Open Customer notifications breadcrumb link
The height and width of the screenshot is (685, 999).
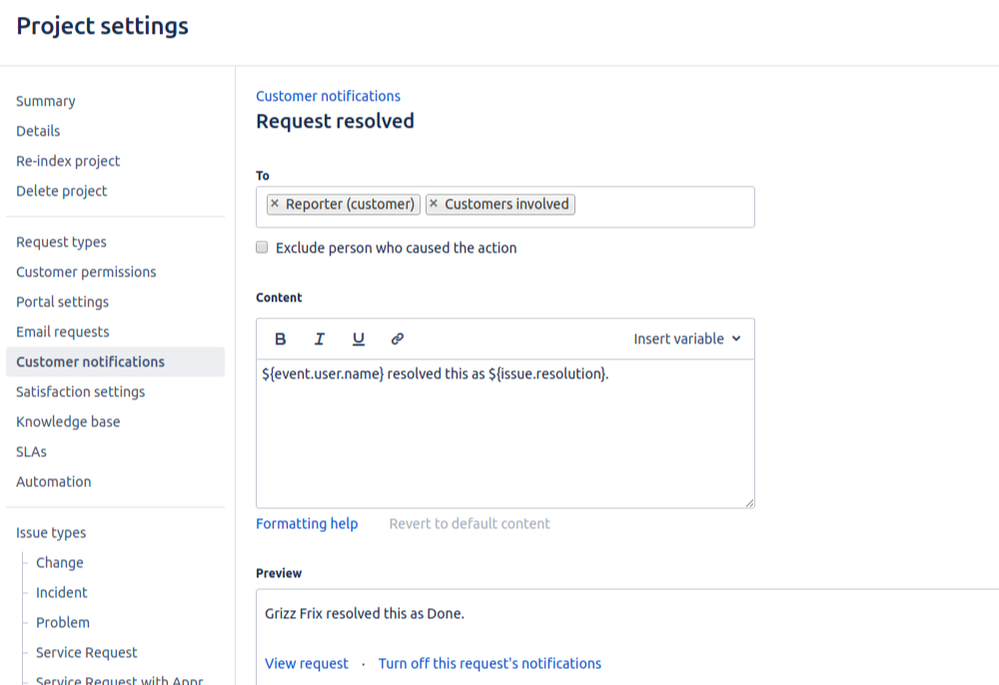click(x=328, y=96)
